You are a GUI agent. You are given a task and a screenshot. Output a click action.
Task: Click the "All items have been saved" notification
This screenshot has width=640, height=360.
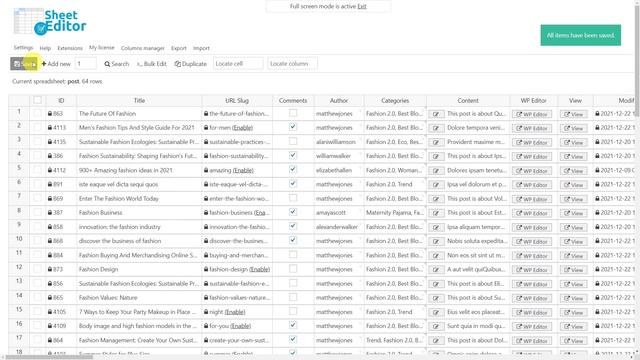click(x=580, y=35)
